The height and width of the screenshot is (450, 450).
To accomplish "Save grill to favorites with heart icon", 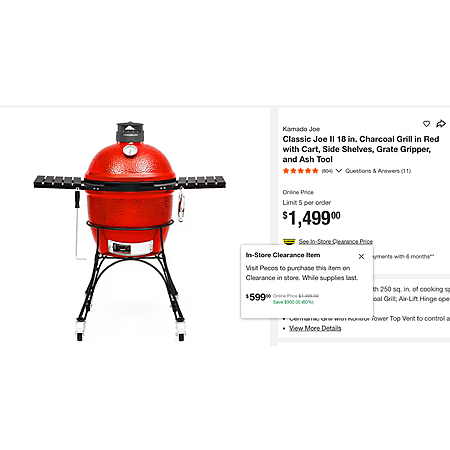I will [x=426, y=124].
